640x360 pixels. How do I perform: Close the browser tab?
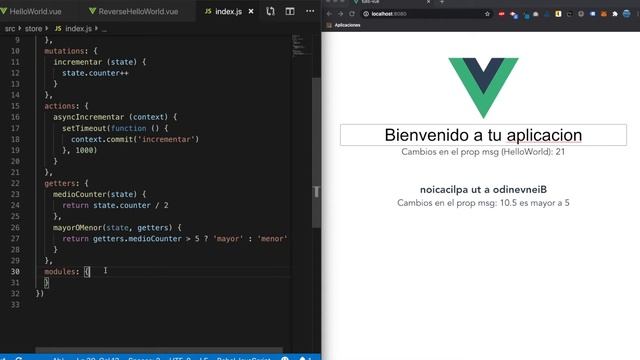pyautogui.click(x=429, y=2)
